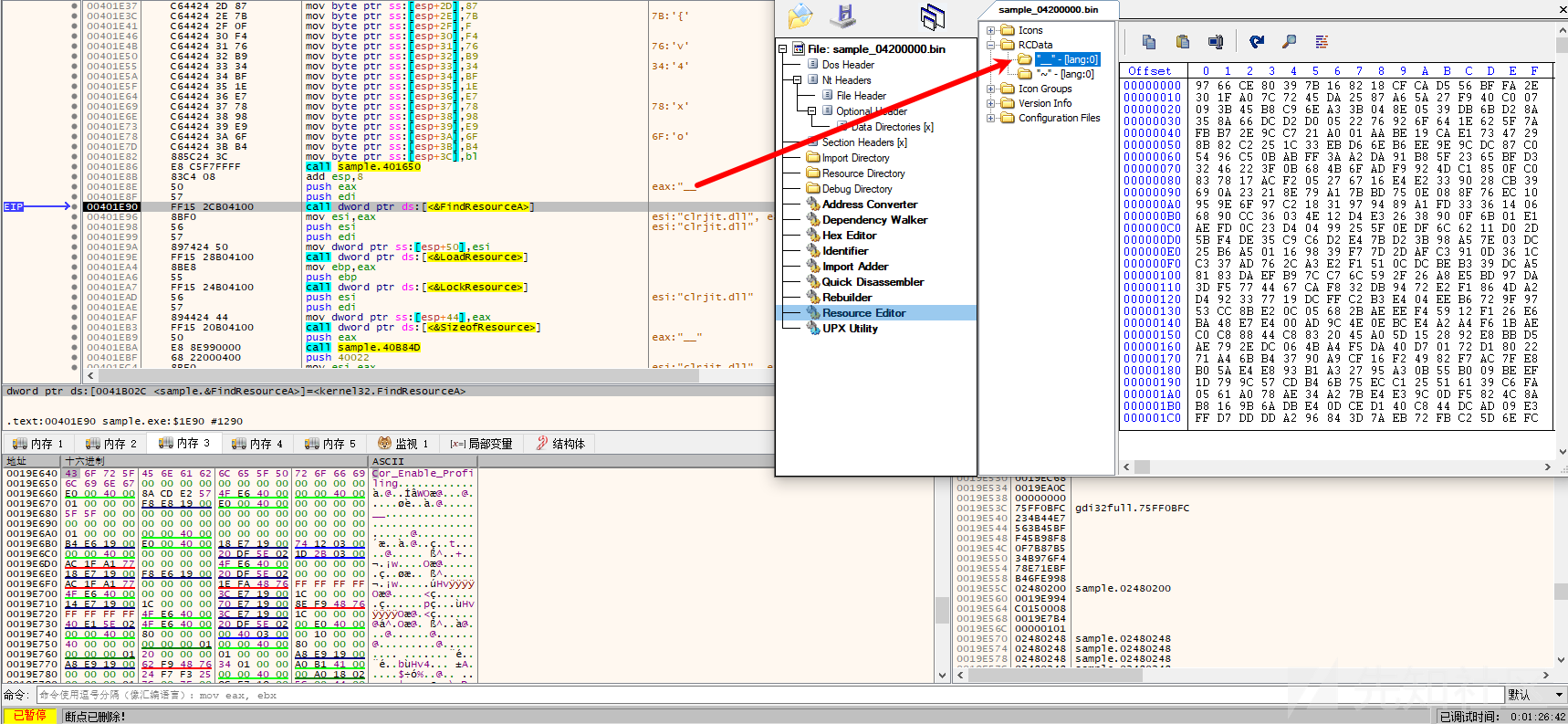Image resolution: width=1568 pixels, height=724 pixels.
Task: Click the Resource Directory folder icon
Action: tap(813, 173)
